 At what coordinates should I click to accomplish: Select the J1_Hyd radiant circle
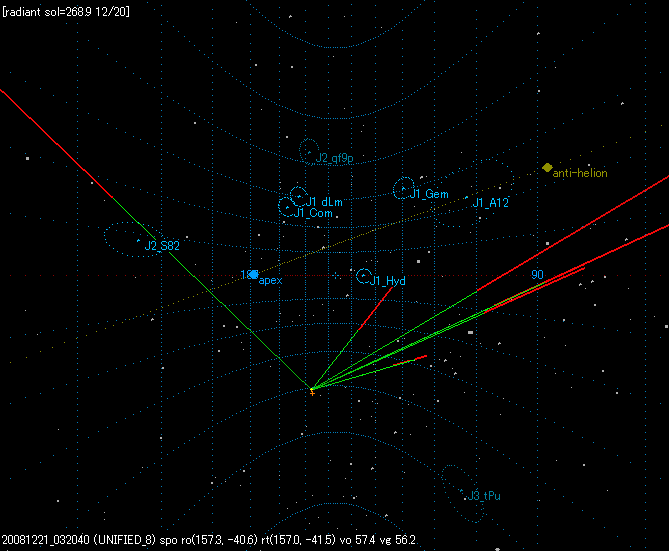point(364,276)
